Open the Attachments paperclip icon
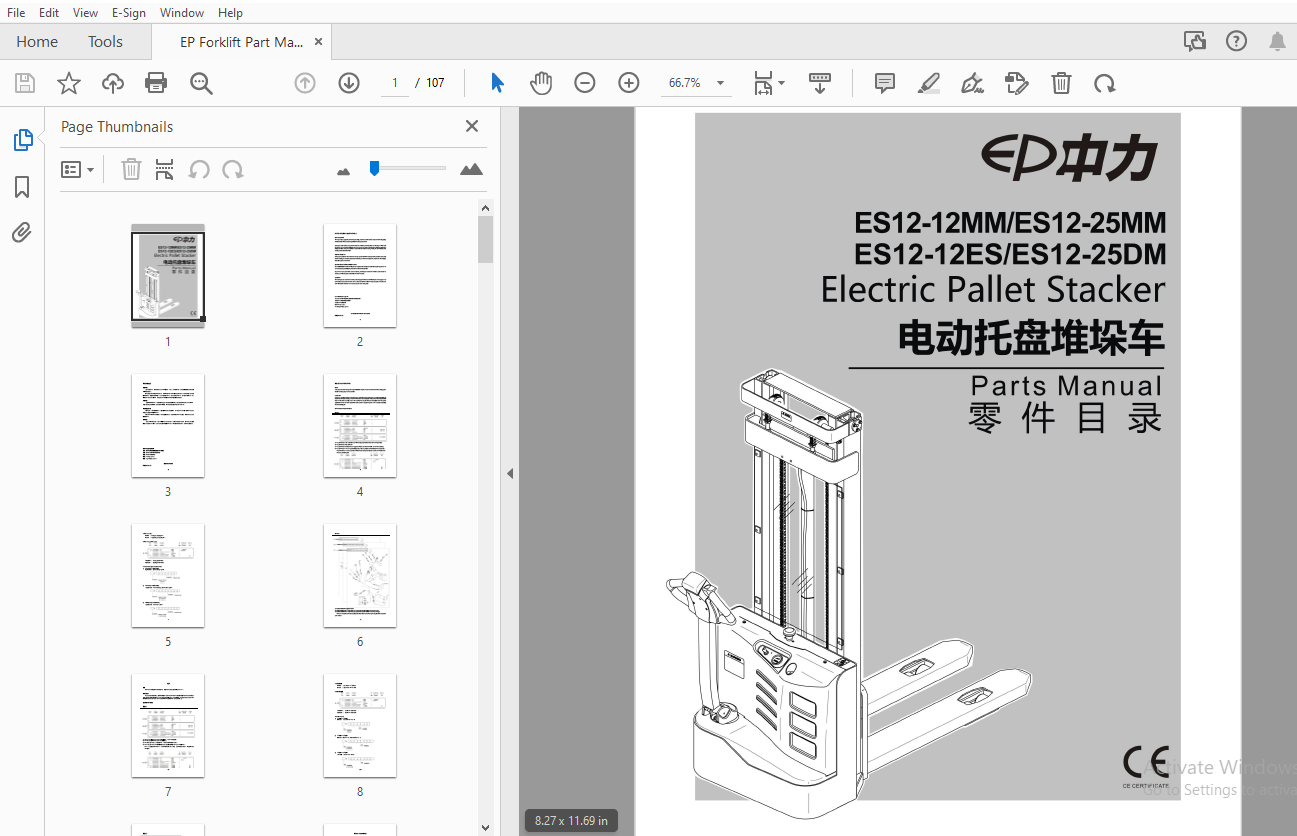The image size is (1297, 836). 22,233
